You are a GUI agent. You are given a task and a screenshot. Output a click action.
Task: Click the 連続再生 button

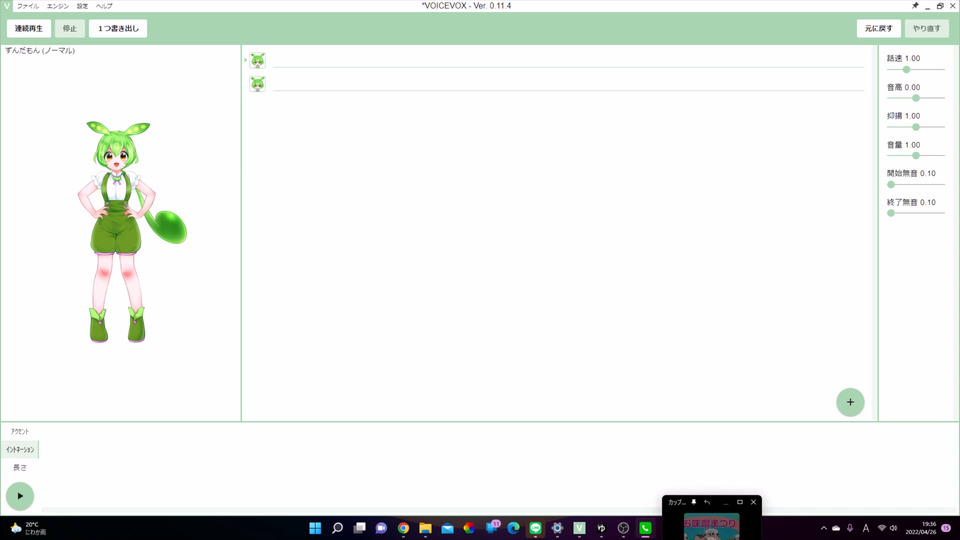(29, 28)
